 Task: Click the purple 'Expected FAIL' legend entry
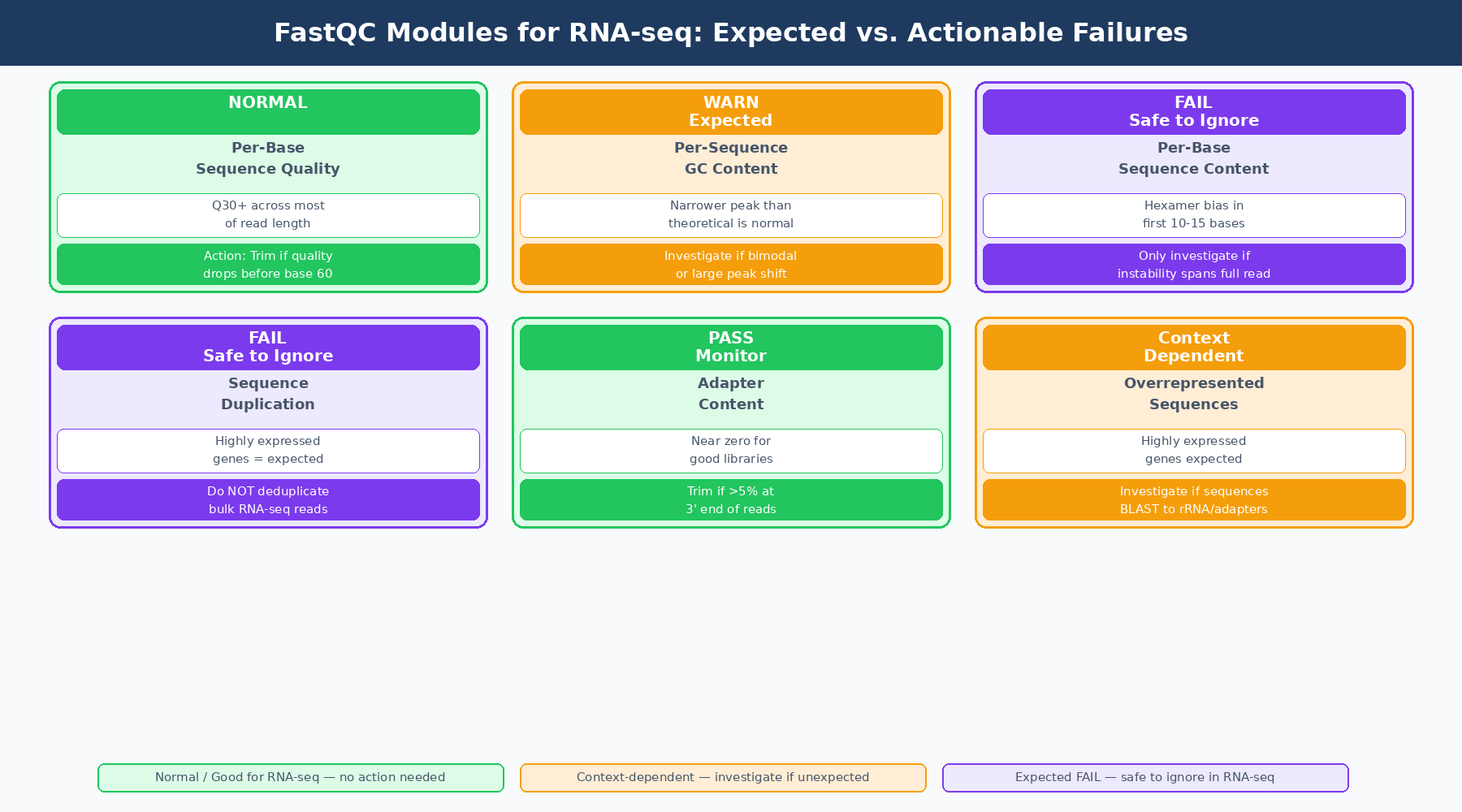coord(1144,777)
